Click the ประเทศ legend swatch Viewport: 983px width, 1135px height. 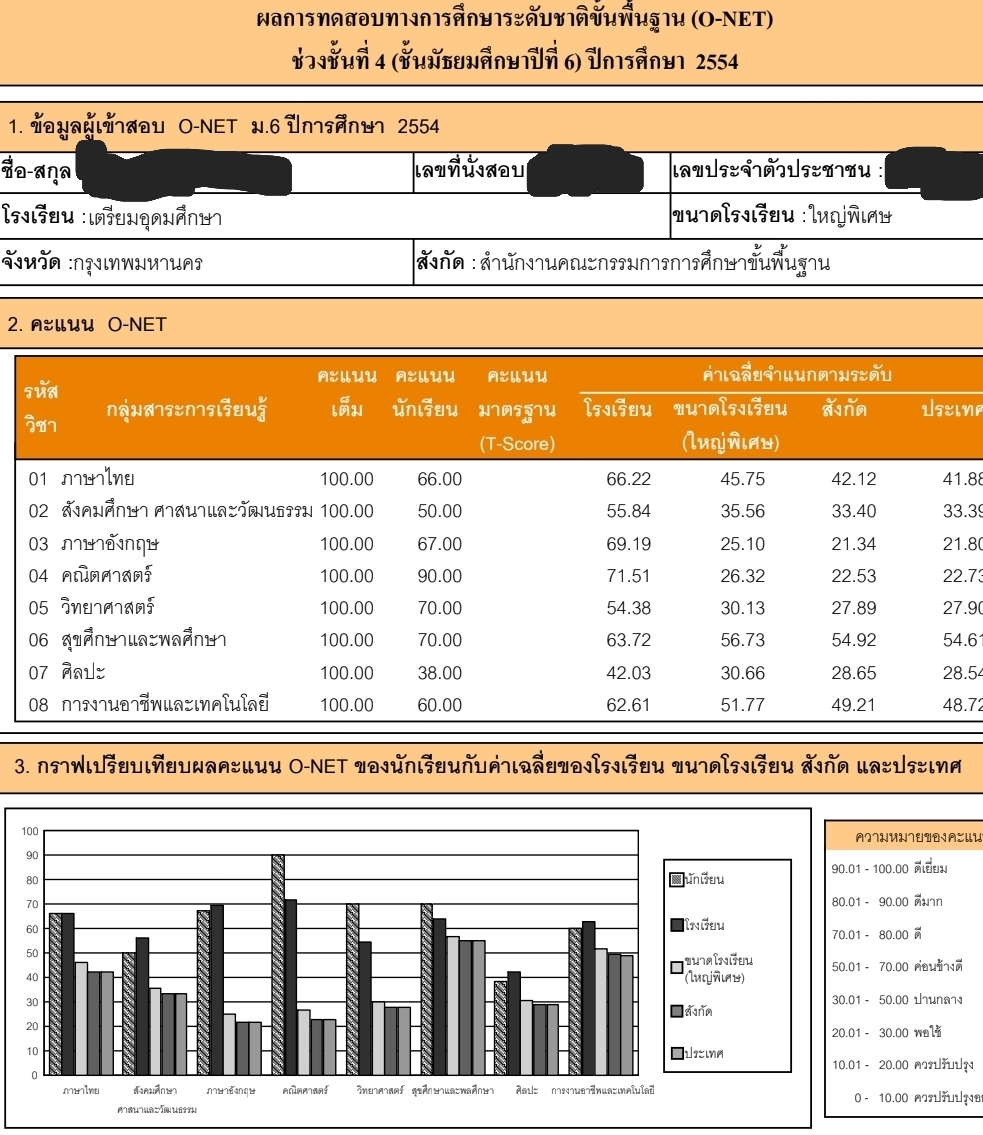tap(676, 1053)
